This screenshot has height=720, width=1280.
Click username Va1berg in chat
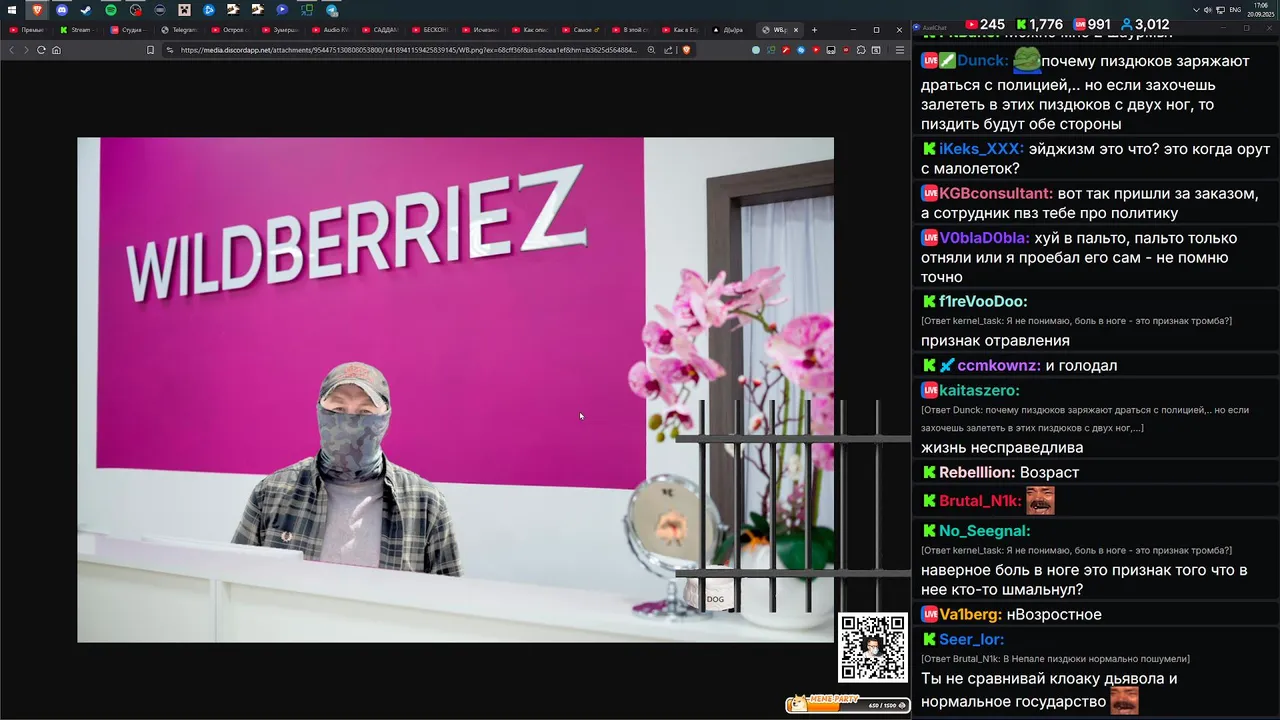click(x=970, y=615)
